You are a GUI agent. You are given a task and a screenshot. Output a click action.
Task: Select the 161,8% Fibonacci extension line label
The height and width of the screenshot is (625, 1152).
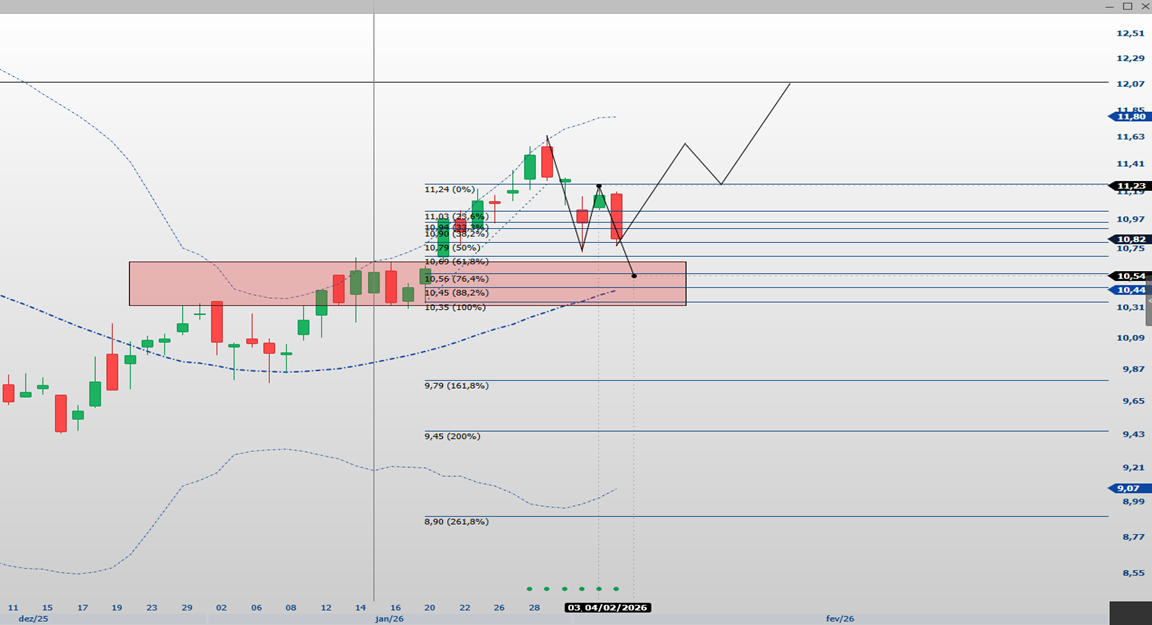point(456,385)
